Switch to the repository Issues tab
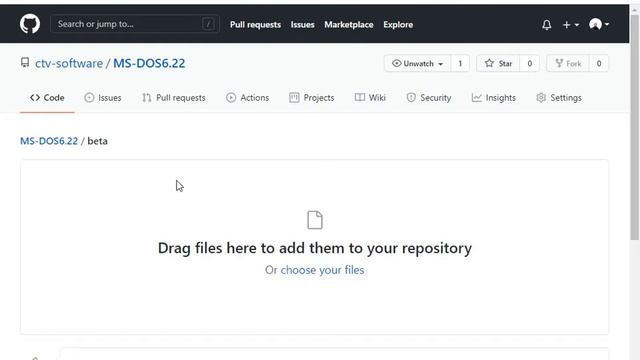The image size is (640, 360). click(103, 98)
